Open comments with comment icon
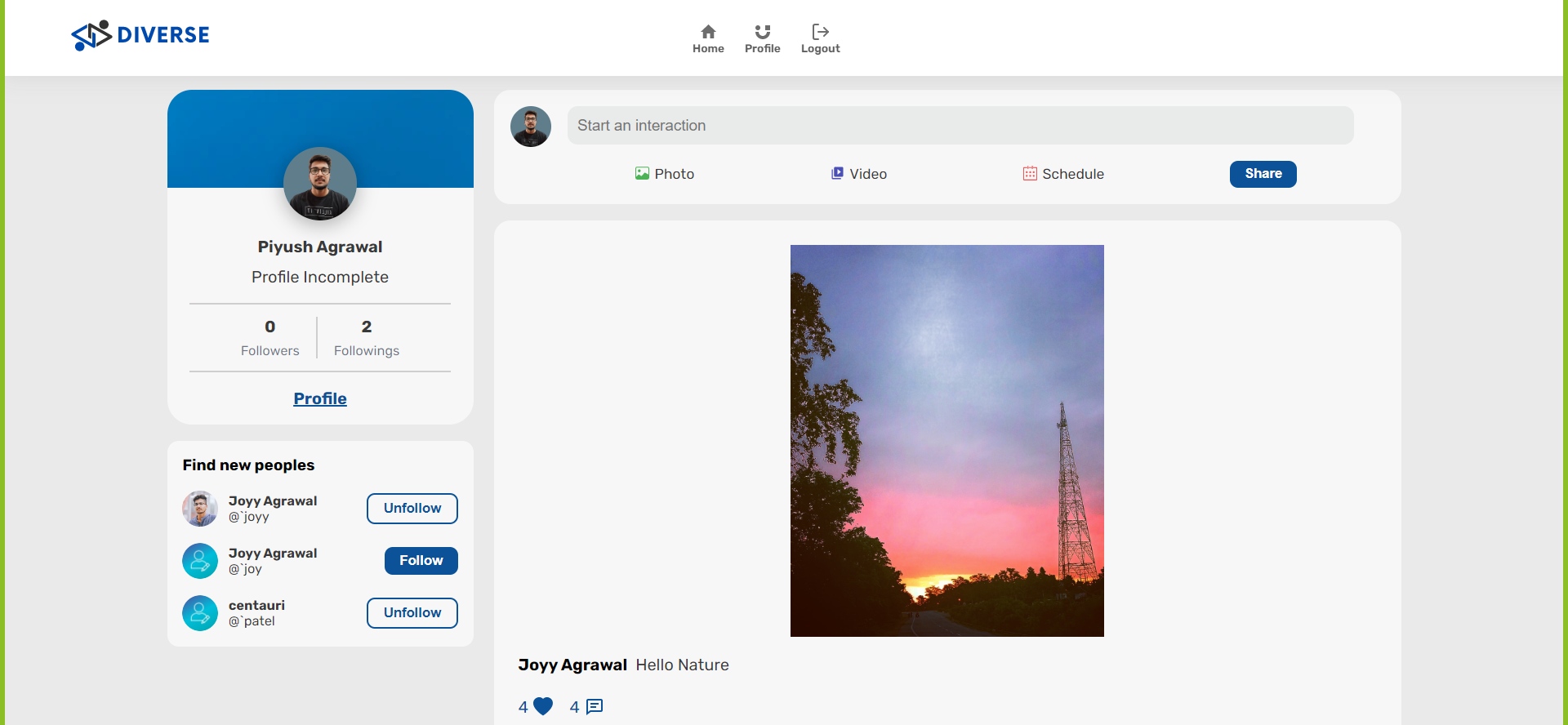Viewport: 1568px width, 725px height. 595,706
